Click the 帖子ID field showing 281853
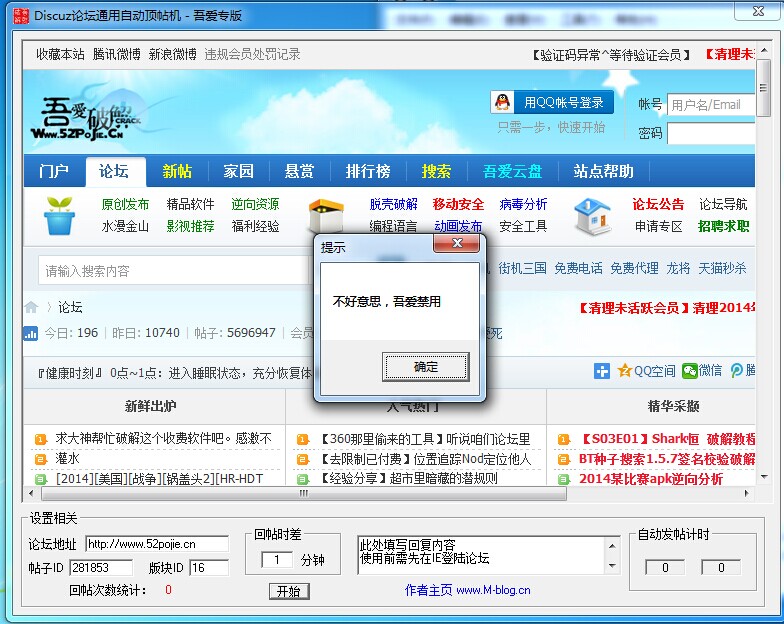The image size is (784, 624). pyautogui.click(x=101, y=568)
